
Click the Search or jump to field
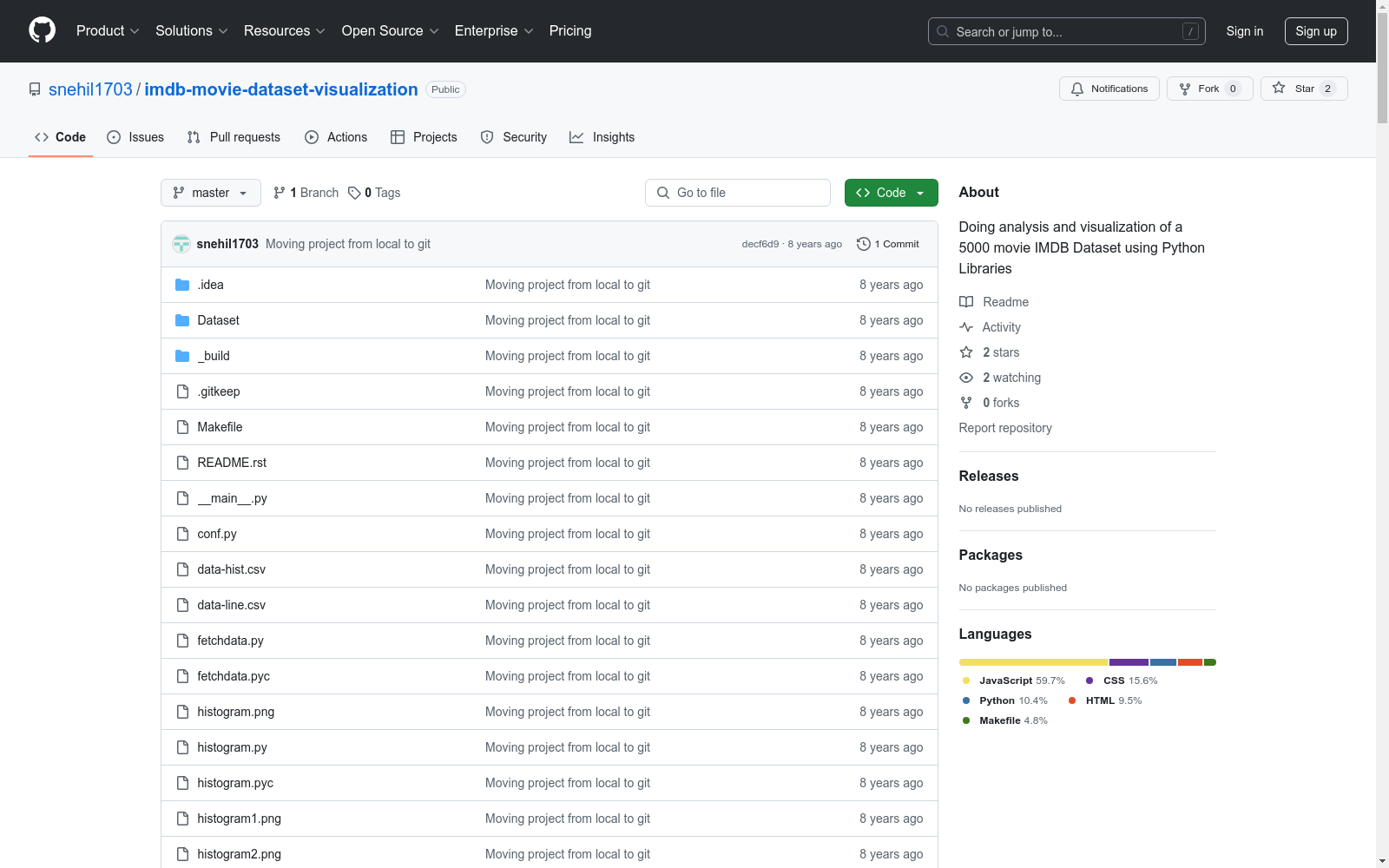1067,31
